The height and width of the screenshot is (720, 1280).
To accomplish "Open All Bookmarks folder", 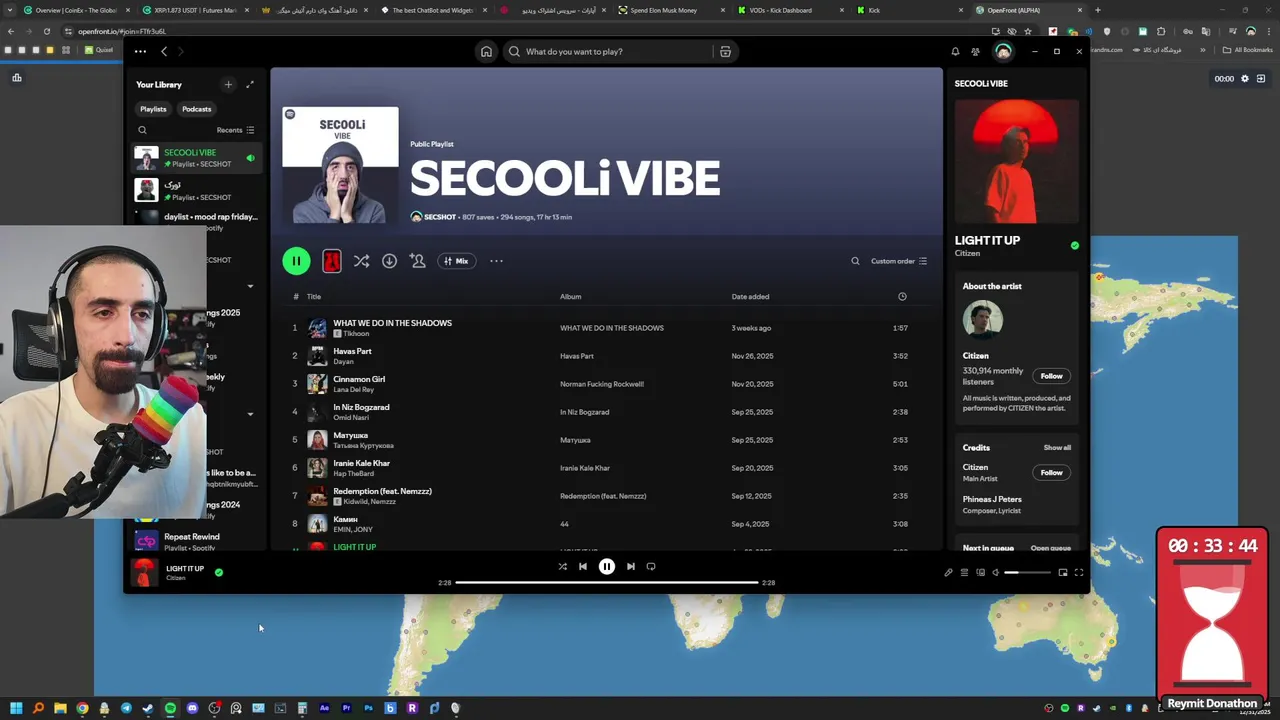I will pyautogui.click(x=1247, y=50).
